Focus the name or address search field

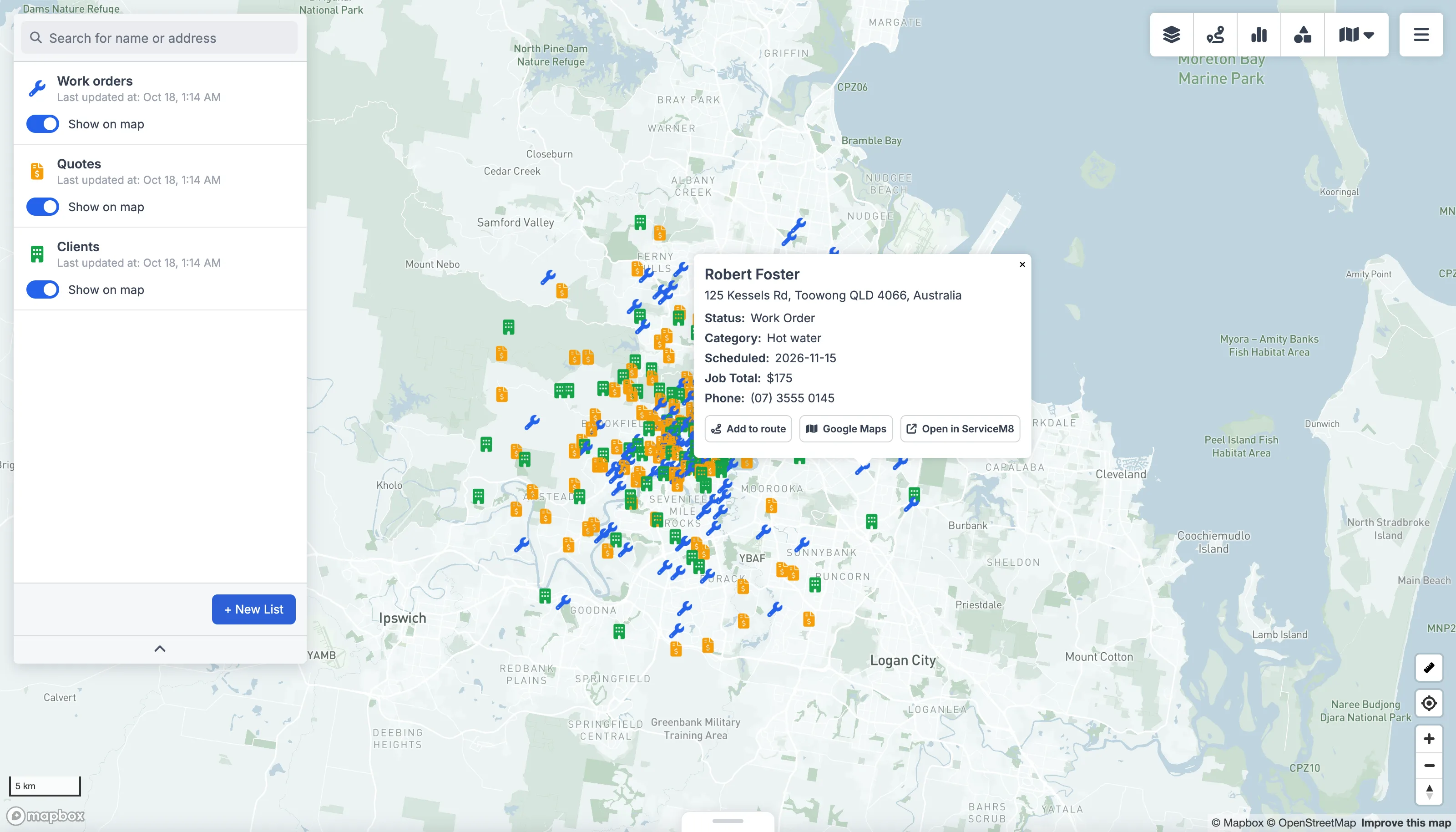159,38
